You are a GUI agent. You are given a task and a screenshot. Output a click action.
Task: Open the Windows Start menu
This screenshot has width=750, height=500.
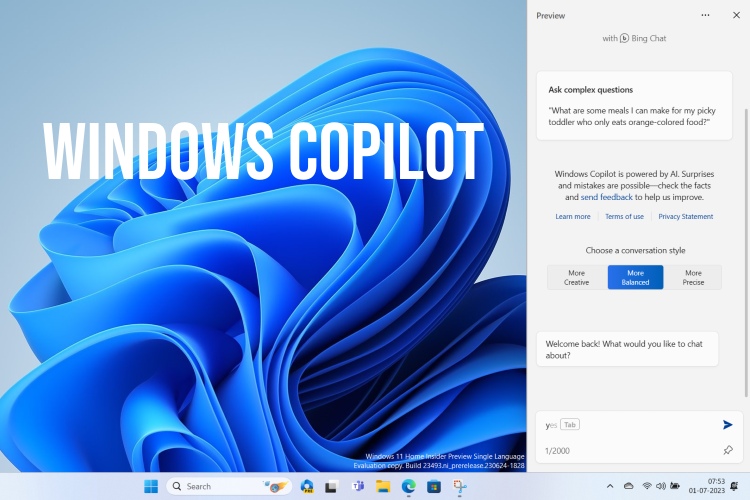(x=151, y=486)
